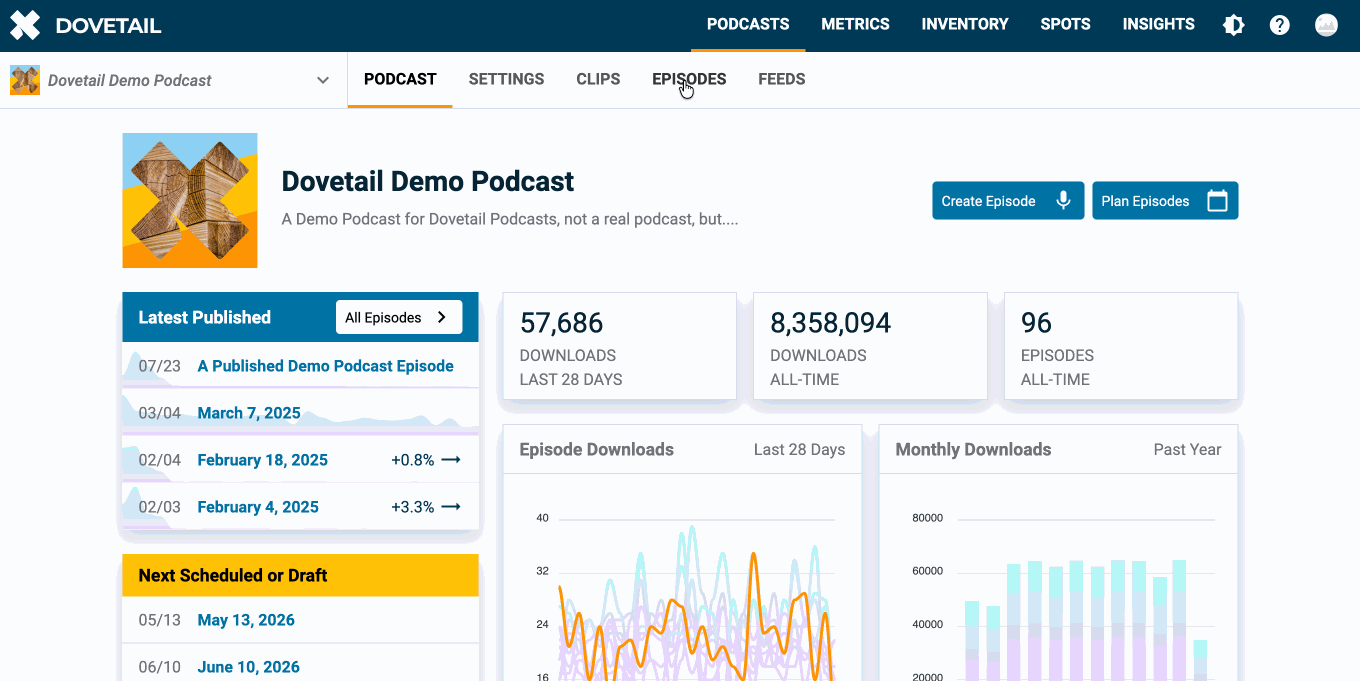
Task: Click the small podcast thumbnail in selector
Action: (25, 80)
